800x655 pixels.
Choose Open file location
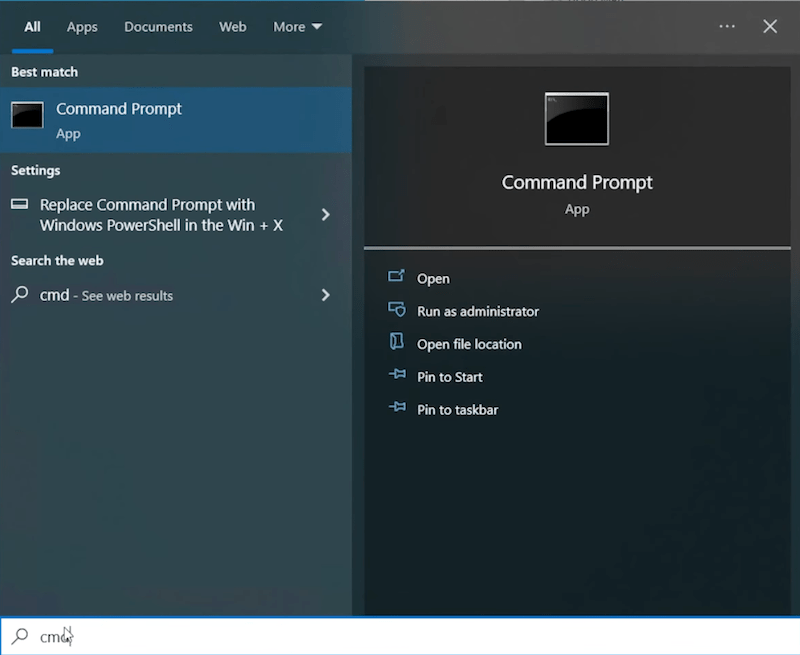469,344
